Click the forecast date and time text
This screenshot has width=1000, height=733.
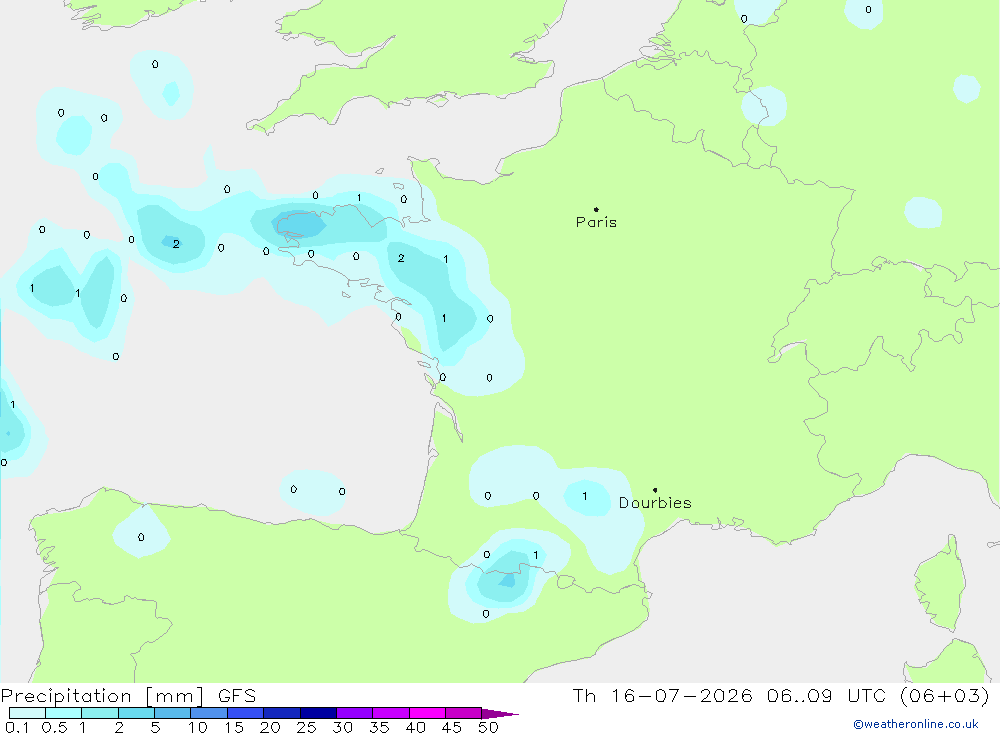[x=781, y=695]
